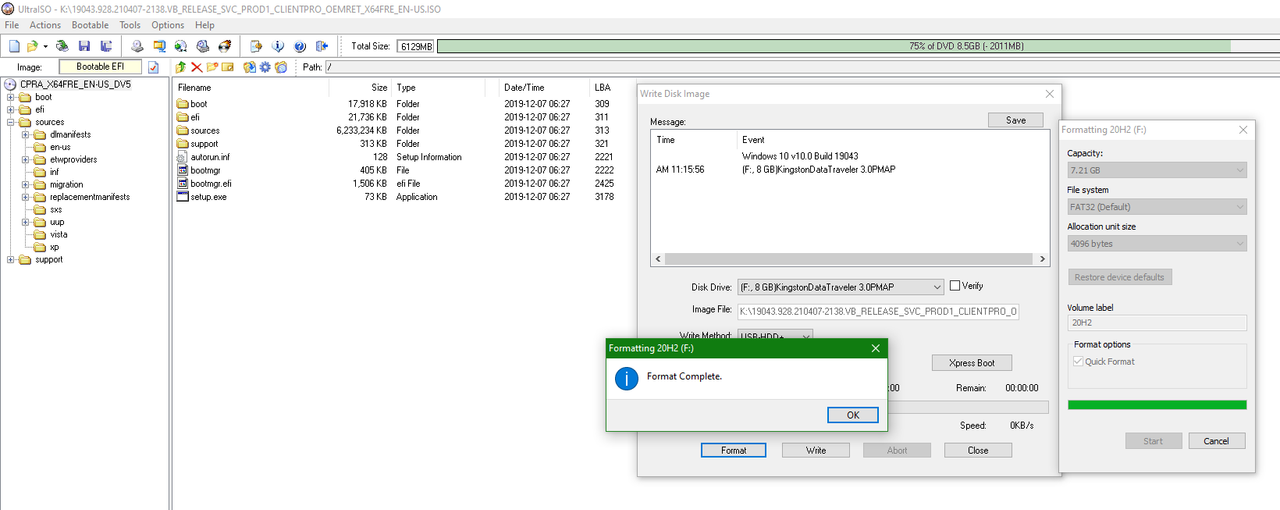The width and height of the screenshot is (1280, 510).
Task: Click the Make CD/DVD Image disc drive icon
Action: [137, 46]
